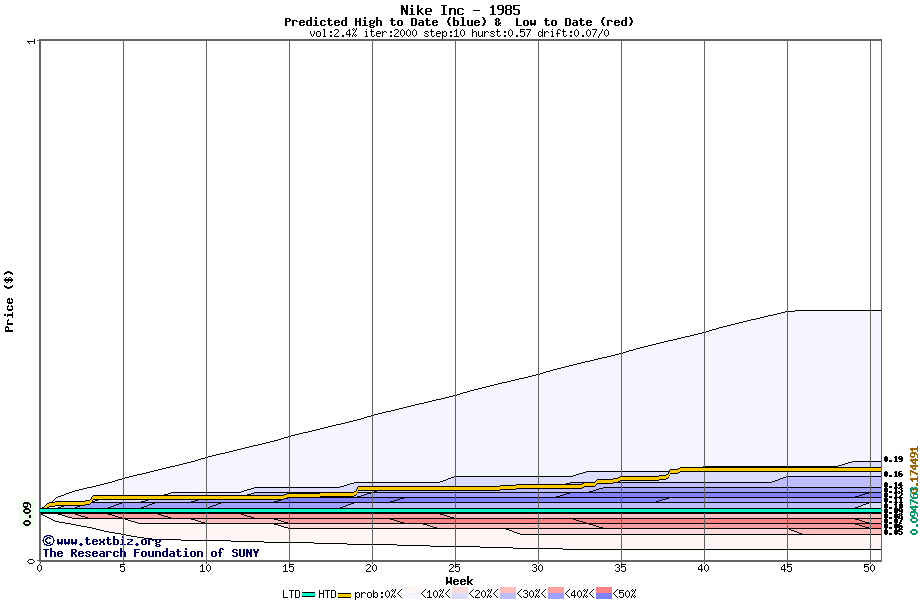Click the x-axis tick label '5'
The width and height of the screenshot is (920, 600).
122,568
